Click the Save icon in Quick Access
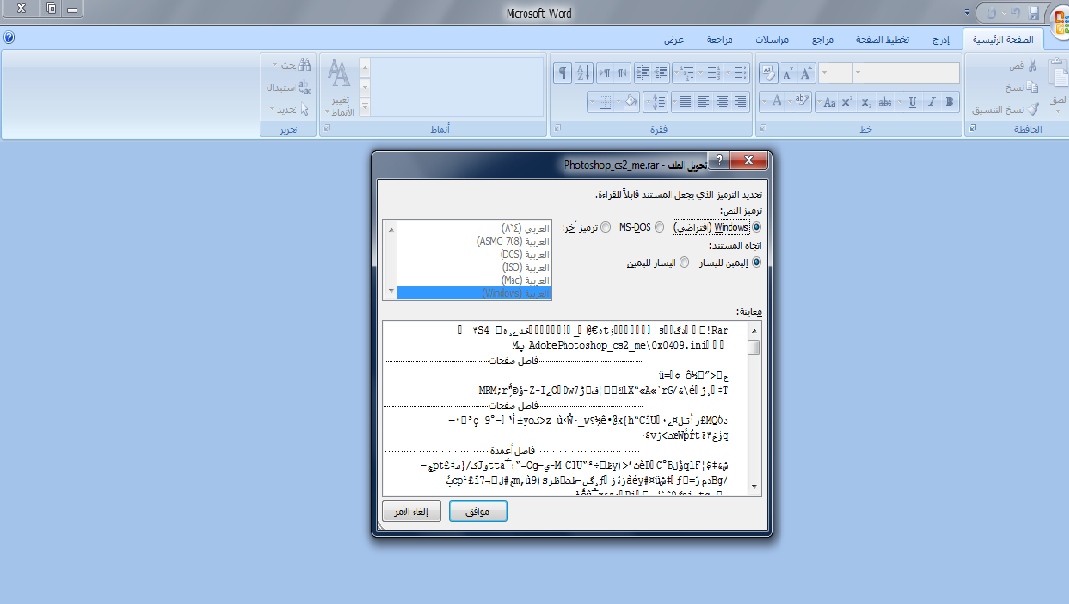This screenshot has height=604, width=1069. (x=1034, y=12)
